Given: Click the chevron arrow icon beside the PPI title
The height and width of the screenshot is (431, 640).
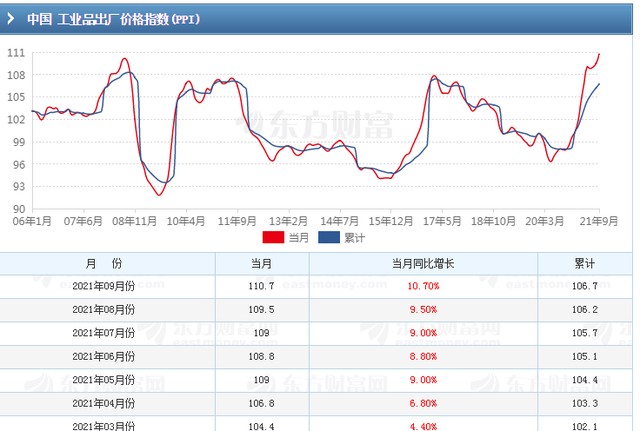Looking at the screenshot, I should click(x=12, y=19).
